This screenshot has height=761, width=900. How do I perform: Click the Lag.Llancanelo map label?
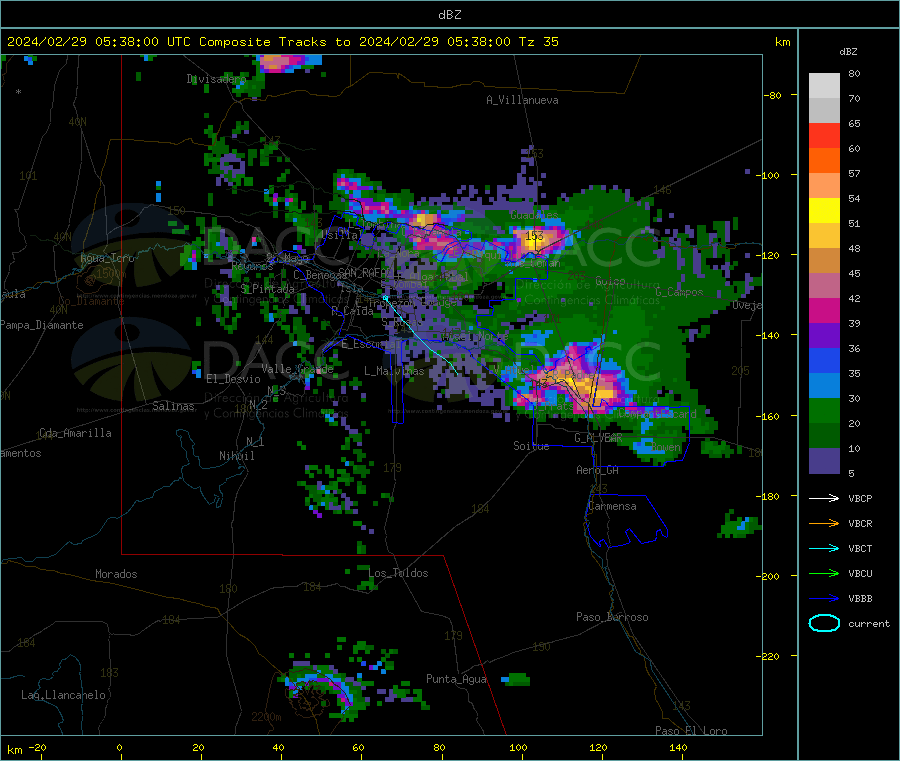[63, 695]
